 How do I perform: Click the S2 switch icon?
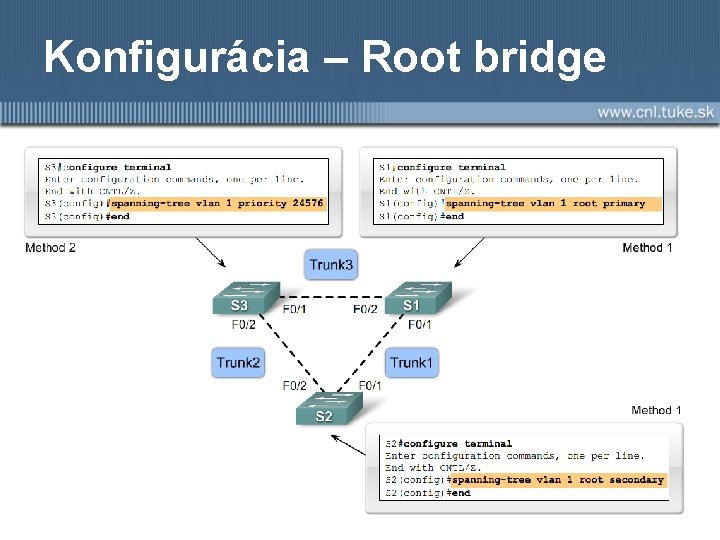click(329, 408)
